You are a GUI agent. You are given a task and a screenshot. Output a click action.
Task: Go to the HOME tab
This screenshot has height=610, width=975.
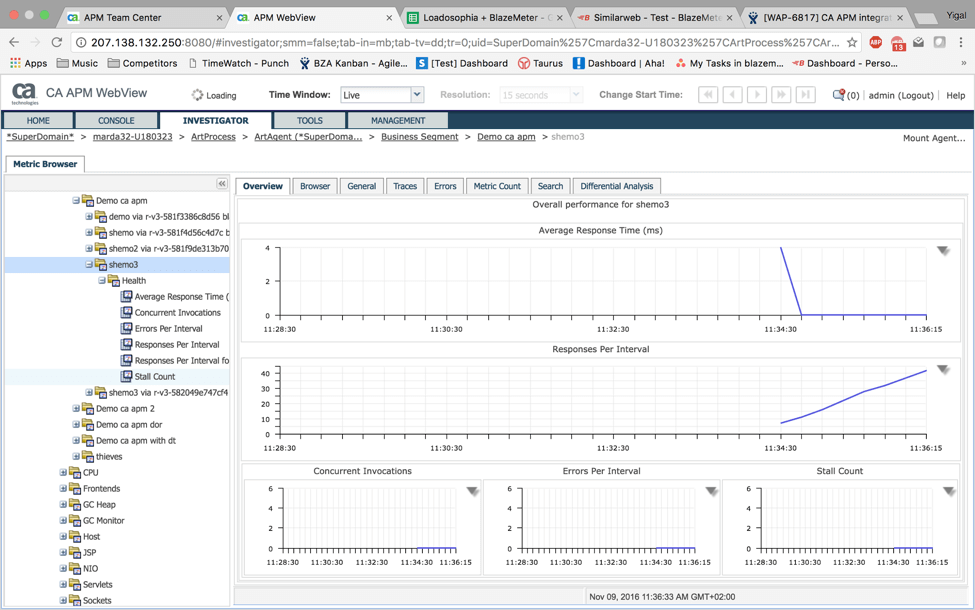[x=38, y=120]
